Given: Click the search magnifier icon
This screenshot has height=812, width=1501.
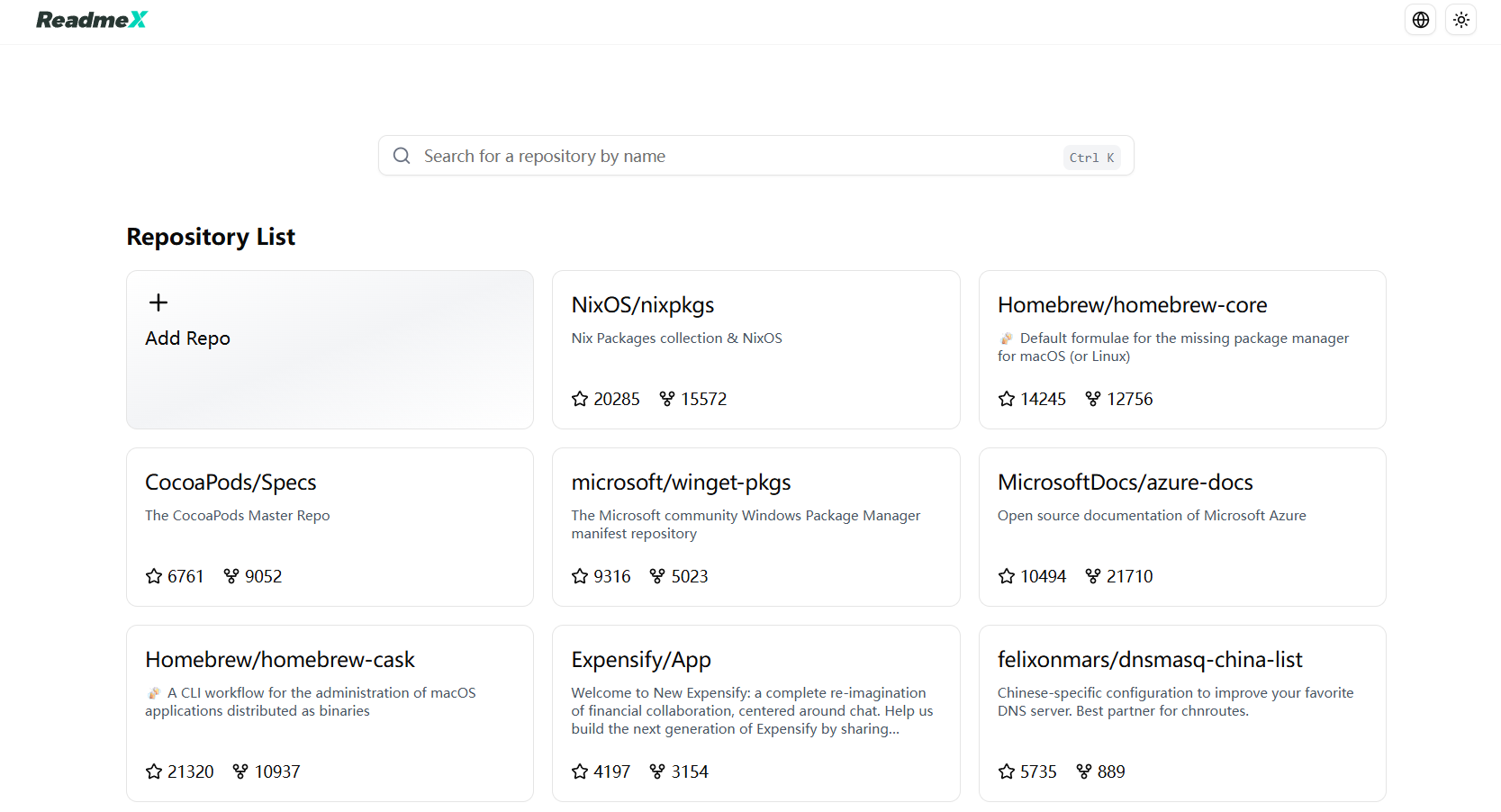Looking at the screenshot, I should click(402, 156).
